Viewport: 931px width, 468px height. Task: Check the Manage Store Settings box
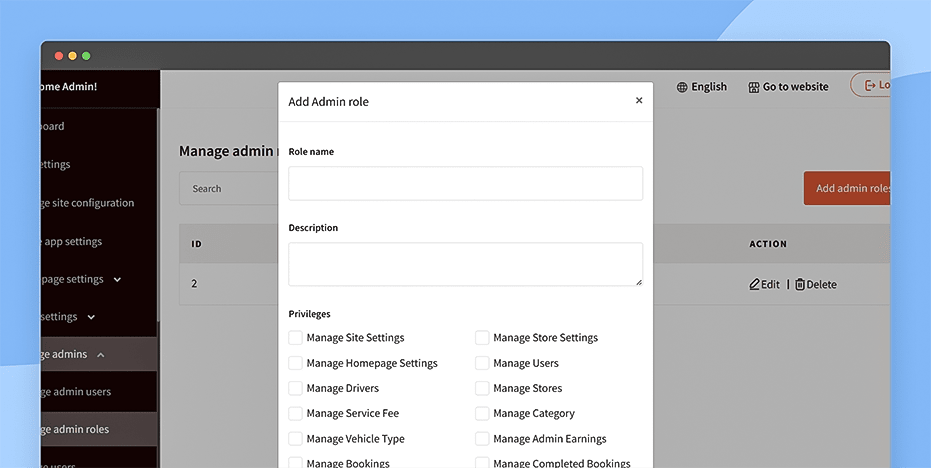coord(482,337)
